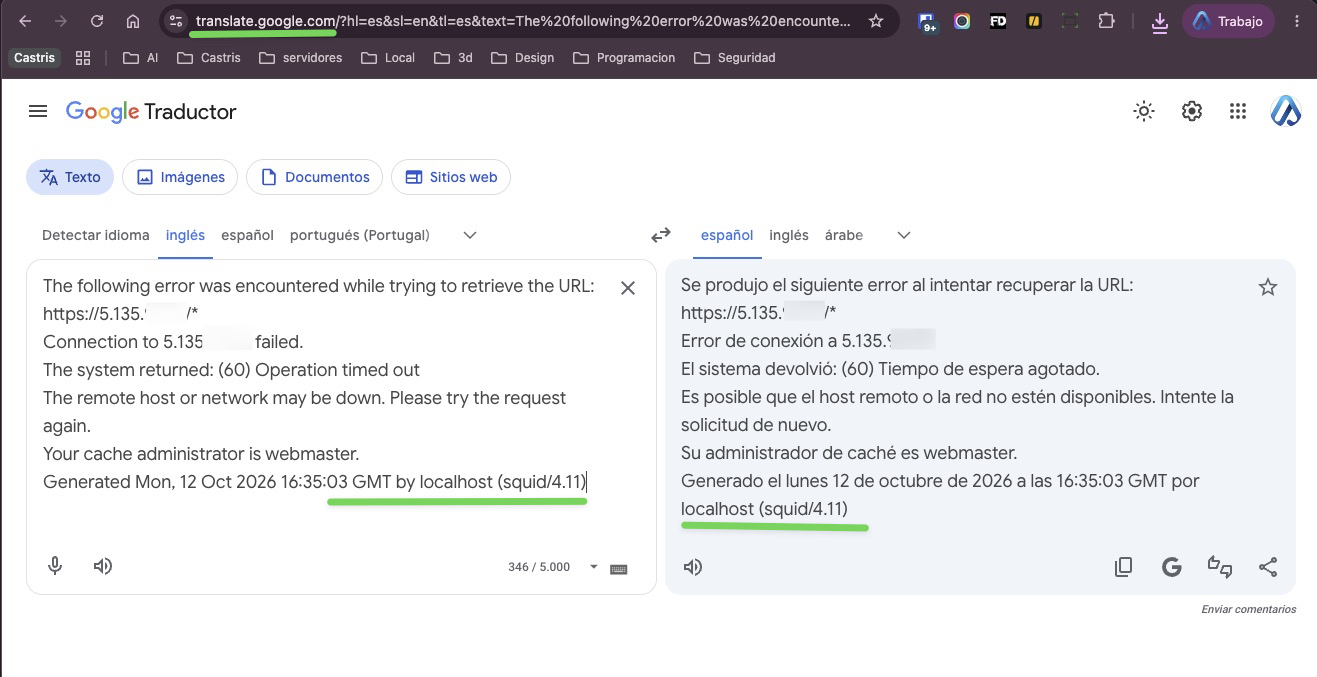Start voice input with the microphone
1317x677 pixels.
55,566
